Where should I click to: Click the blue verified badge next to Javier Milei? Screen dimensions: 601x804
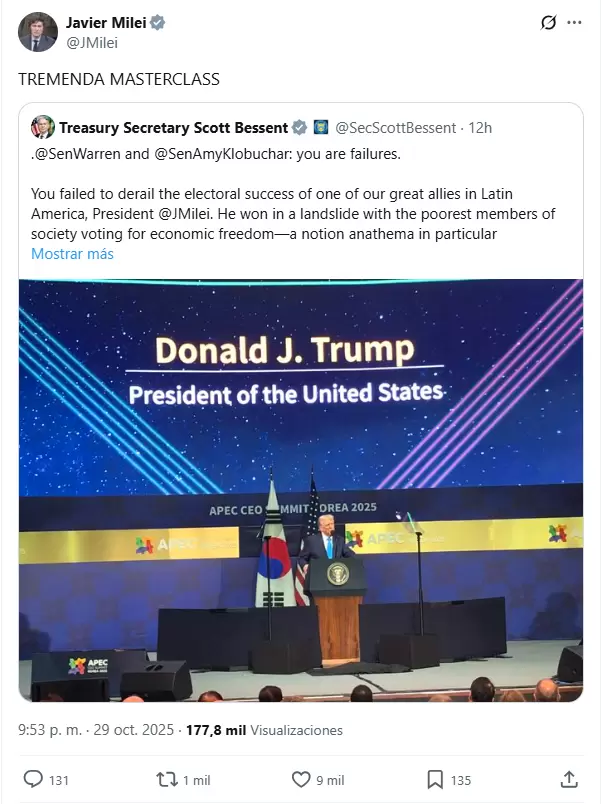pyautogui.click(x=157, y=23)
